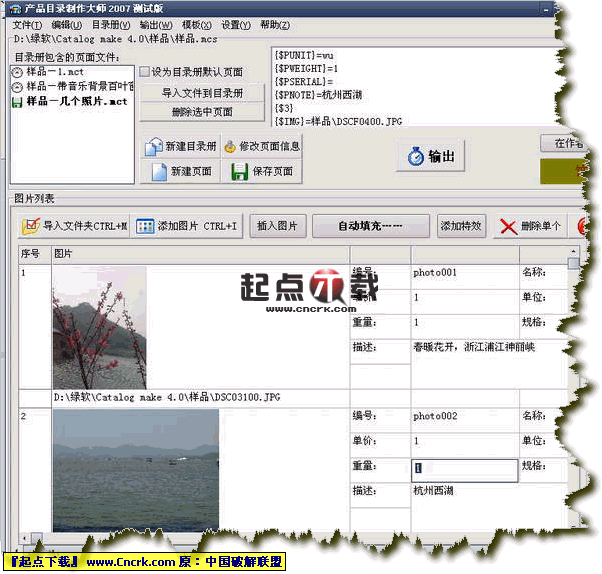Click the horizontal scrollbar left arrow
602x574 pixels.
[24, 538]
